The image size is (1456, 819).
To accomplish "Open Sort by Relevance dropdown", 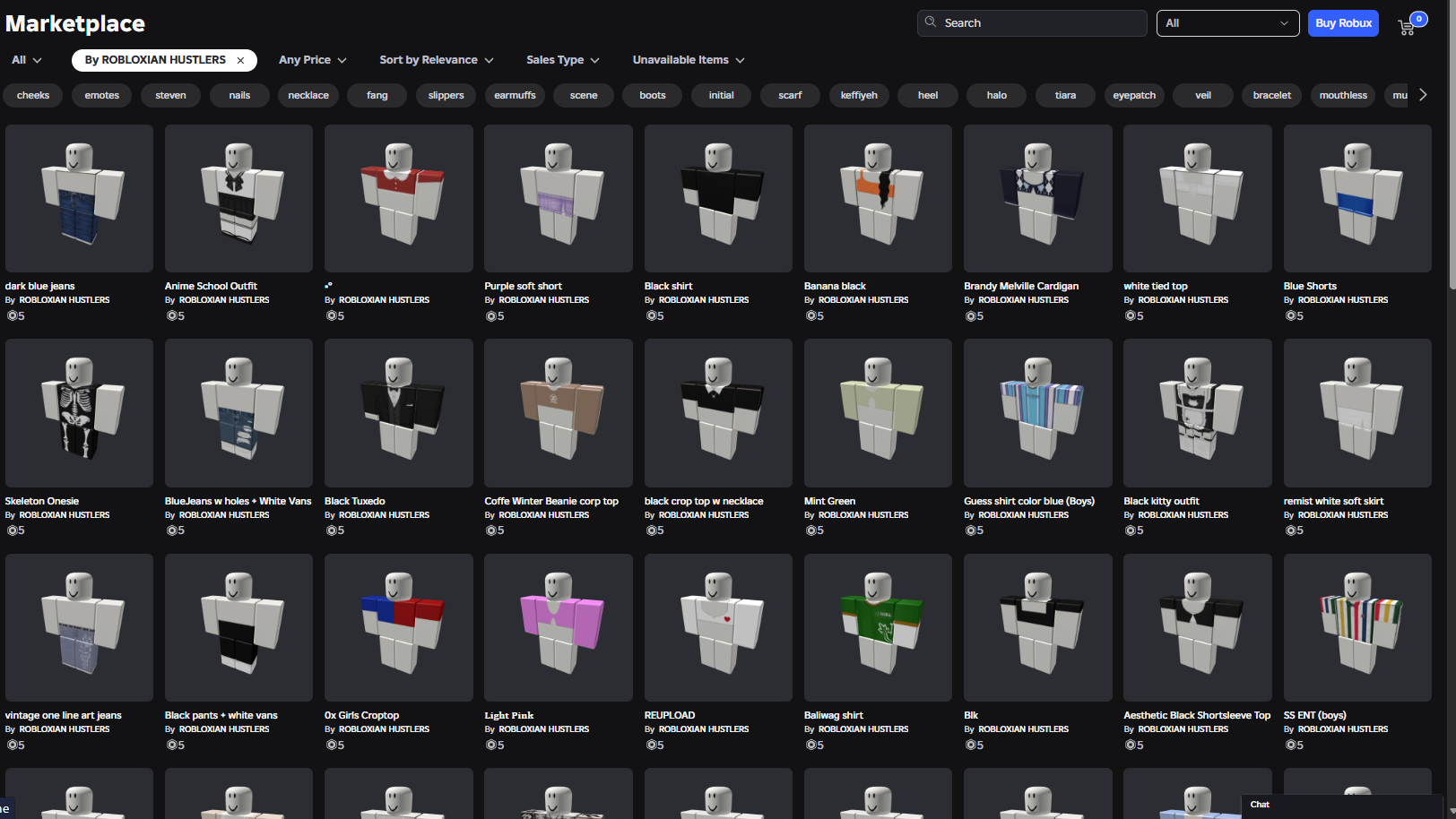I will click(437, 60).
